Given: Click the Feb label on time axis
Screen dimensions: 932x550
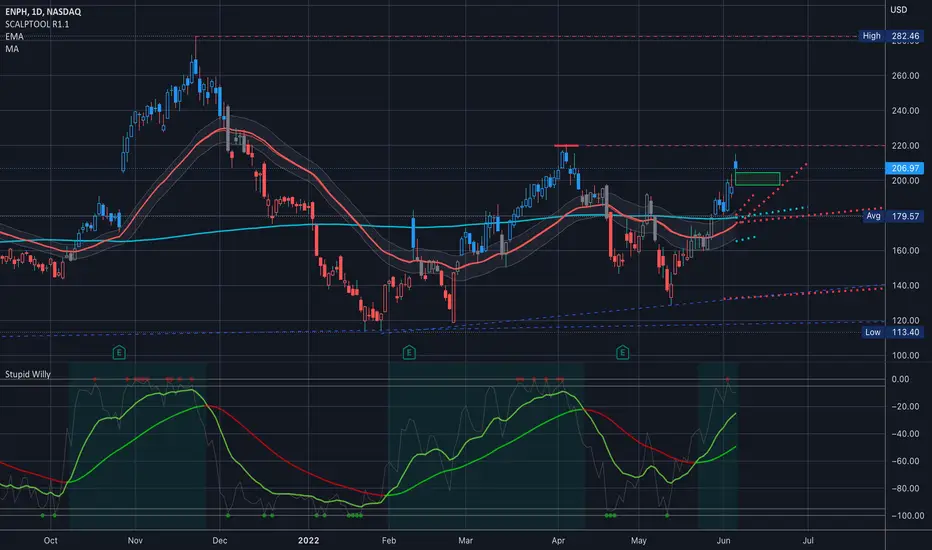Looking at the screenshot, I should (389, 540).
